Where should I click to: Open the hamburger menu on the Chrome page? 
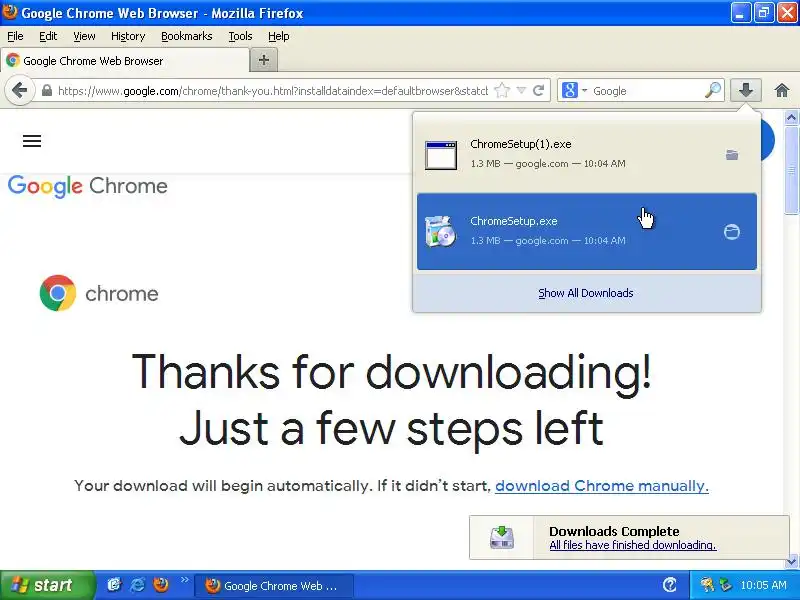pyautogui.click(x=32, y=141)
